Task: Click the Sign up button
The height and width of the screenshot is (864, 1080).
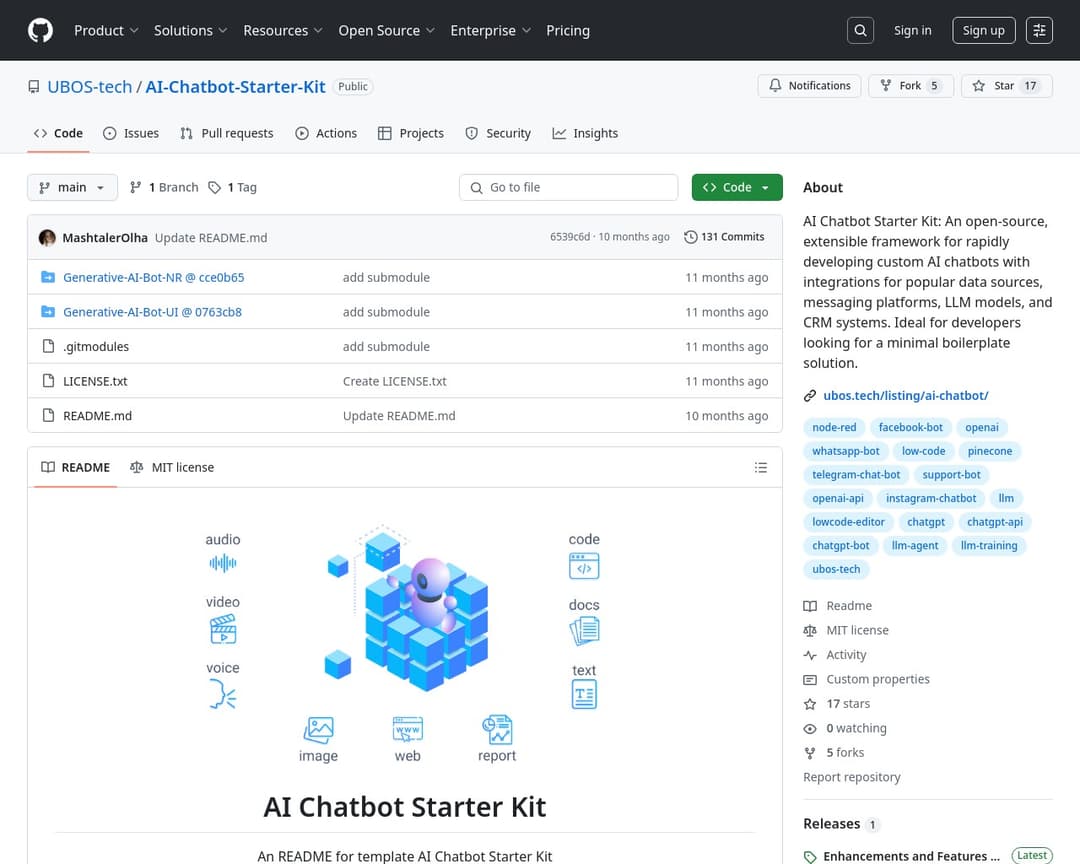Action: click(x=984, y=30)
